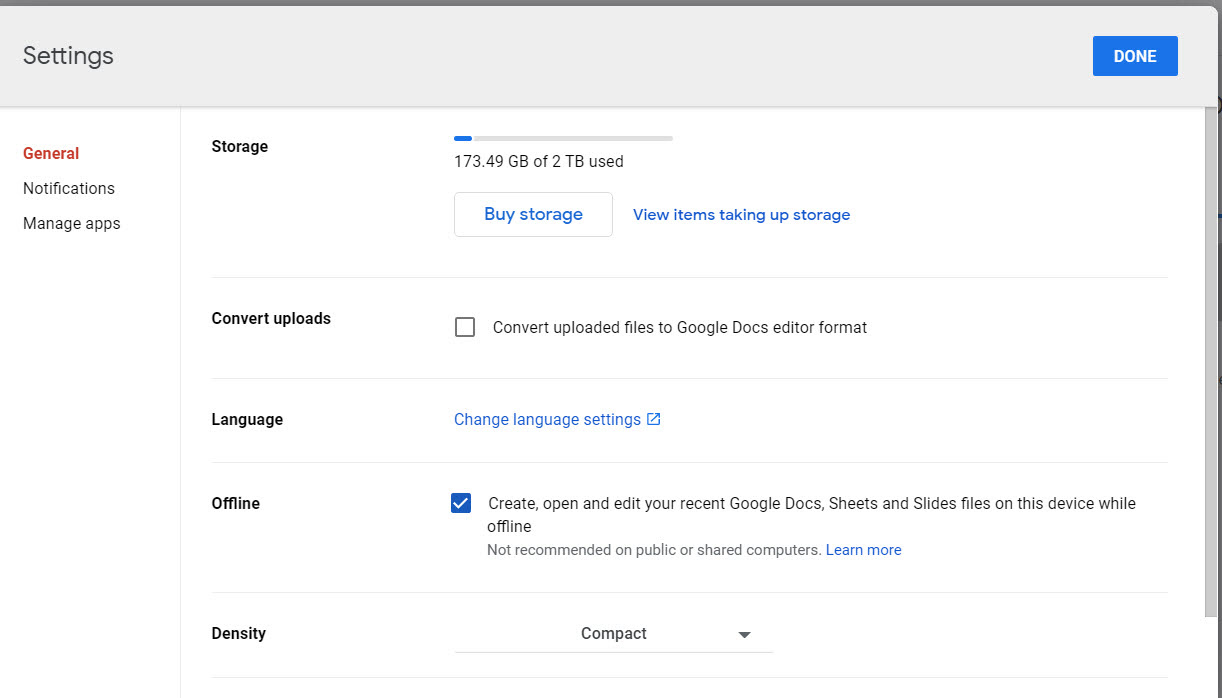Image resolution: width=1222 pixels, height=698 pixels.
Task: Click the Density dropdown arrow
Action: (744, 634)
